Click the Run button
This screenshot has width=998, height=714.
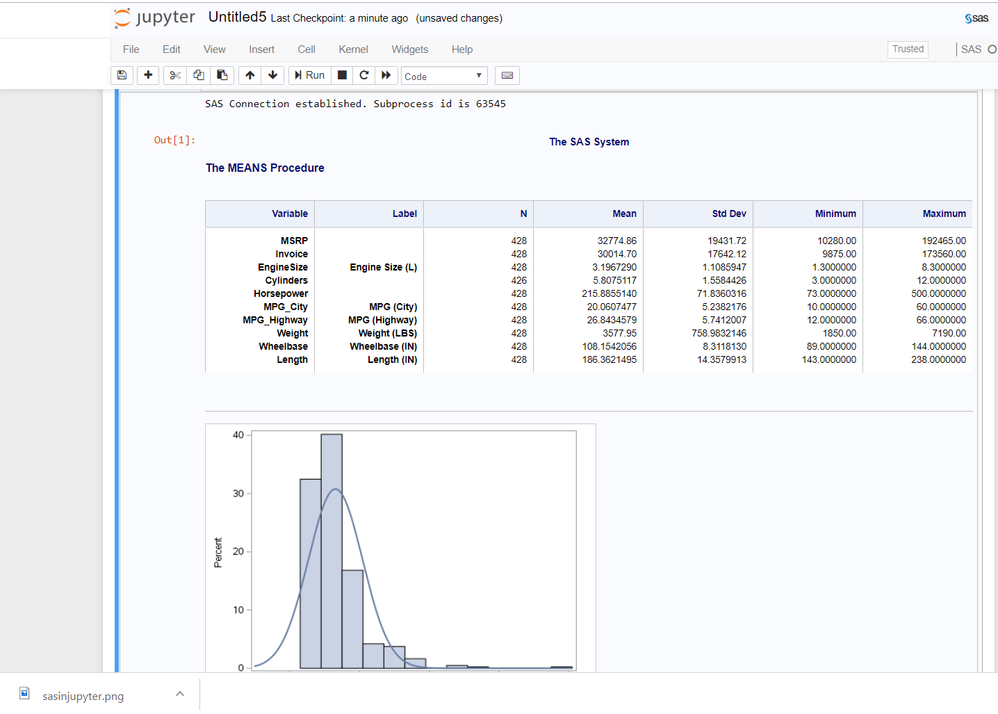309,76
